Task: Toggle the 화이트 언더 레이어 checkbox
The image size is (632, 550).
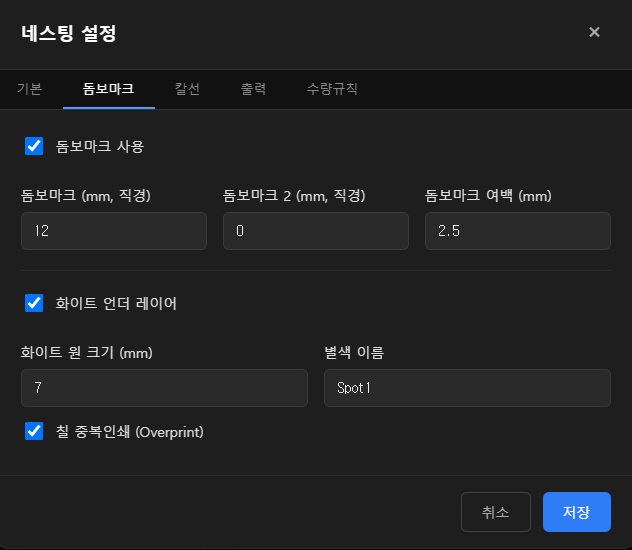Action: tap(34, 303)
